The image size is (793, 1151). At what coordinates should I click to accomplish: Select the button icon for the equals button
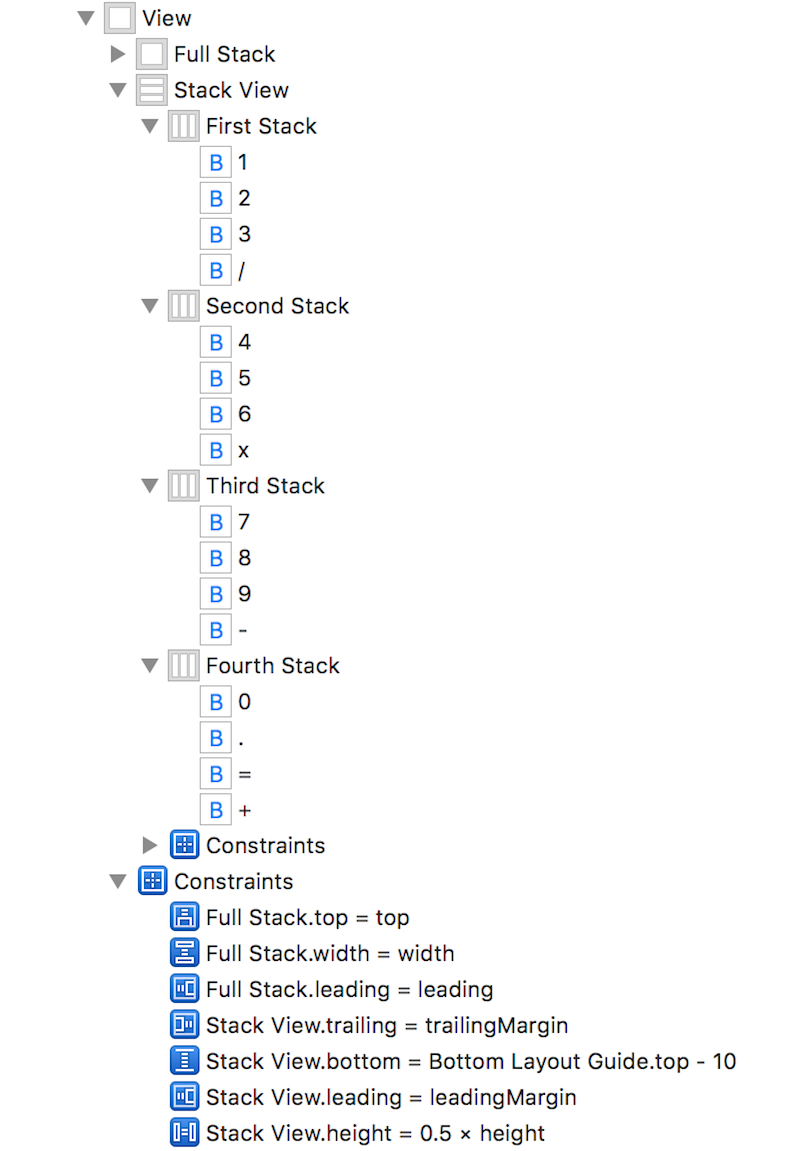click(216, 773)
